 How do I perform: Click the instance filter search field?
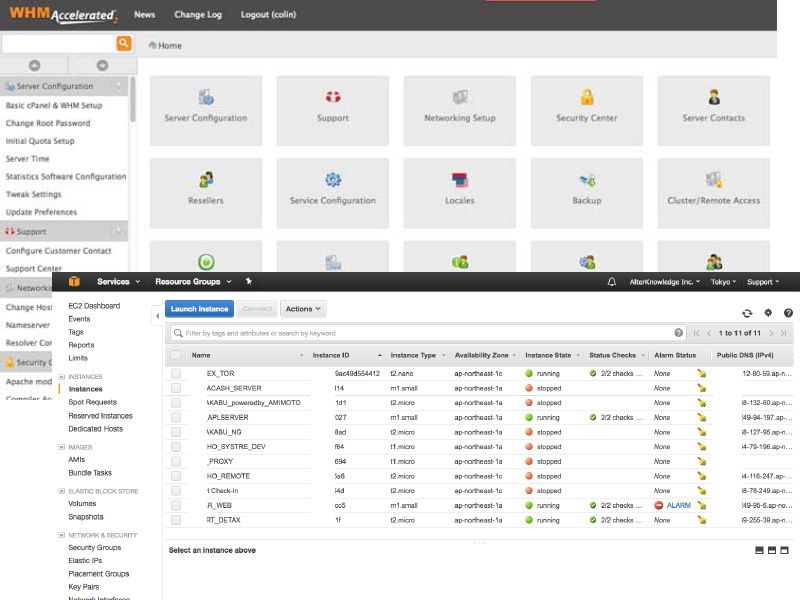[x=429, y=333]
